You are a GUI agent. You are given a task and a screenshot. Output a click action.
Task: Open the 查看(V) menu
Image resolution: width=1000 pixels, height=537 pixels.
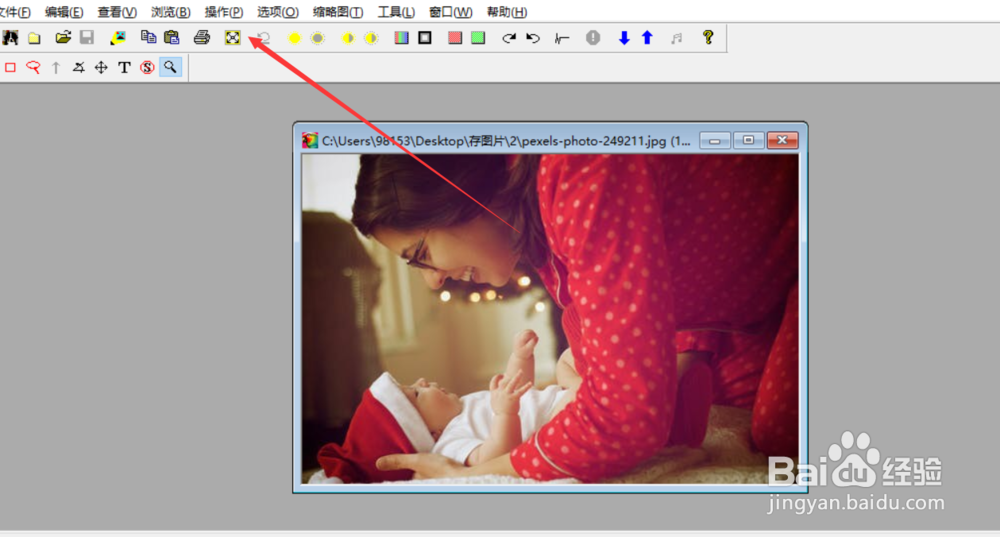click(117, 12)
